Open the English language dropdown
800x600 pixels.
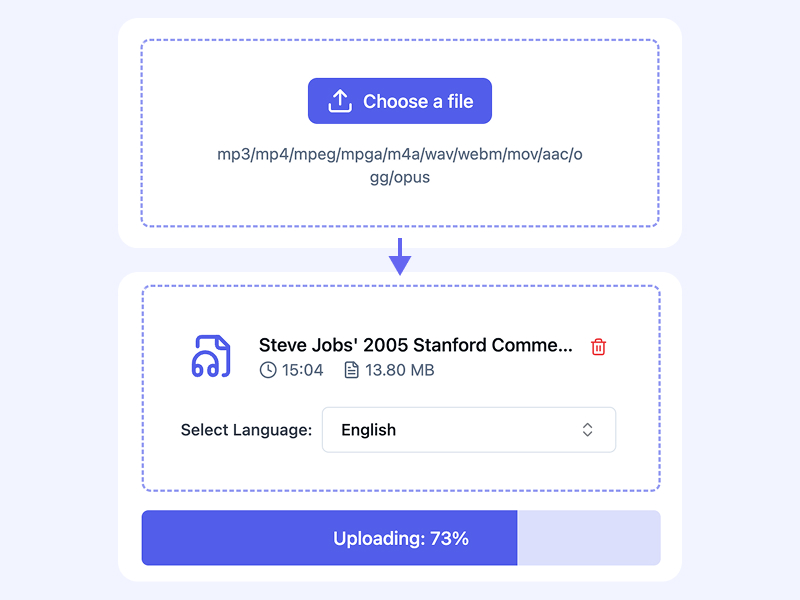click(468, 430)
